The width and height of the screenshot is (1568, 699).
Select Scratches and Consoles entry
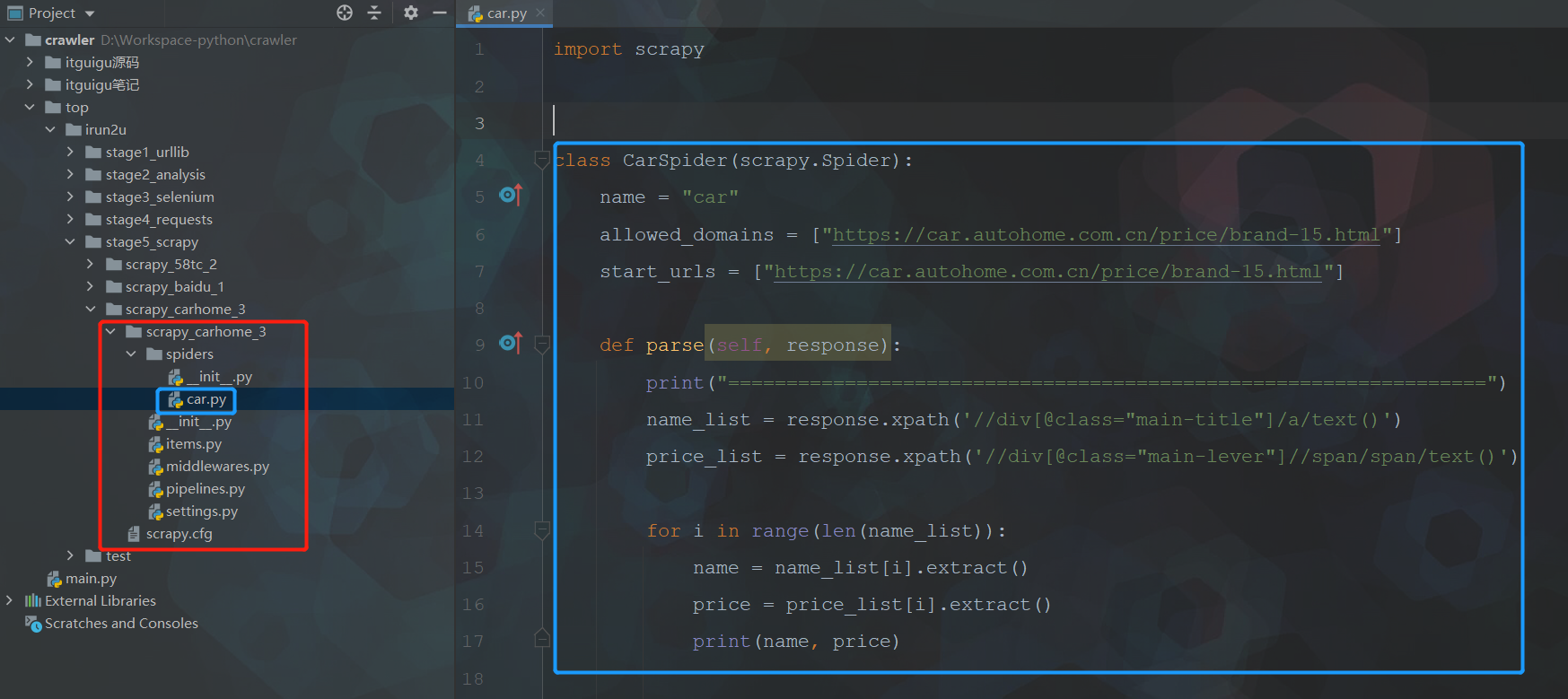click(x=121, y=624)
